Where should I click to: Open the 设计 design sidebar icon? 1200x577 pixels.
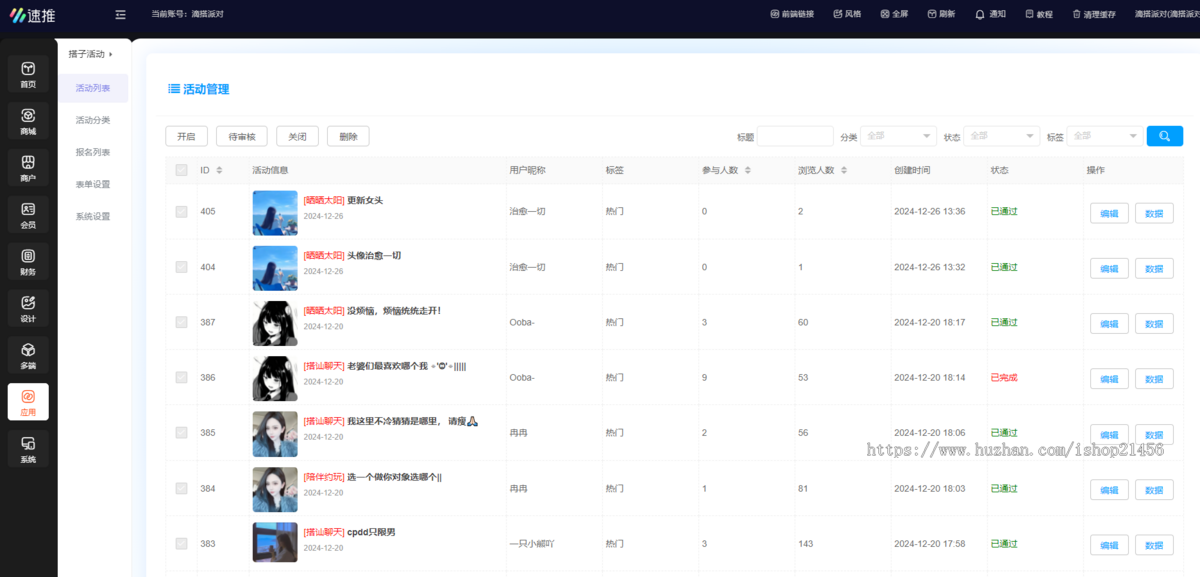(28, 309)
